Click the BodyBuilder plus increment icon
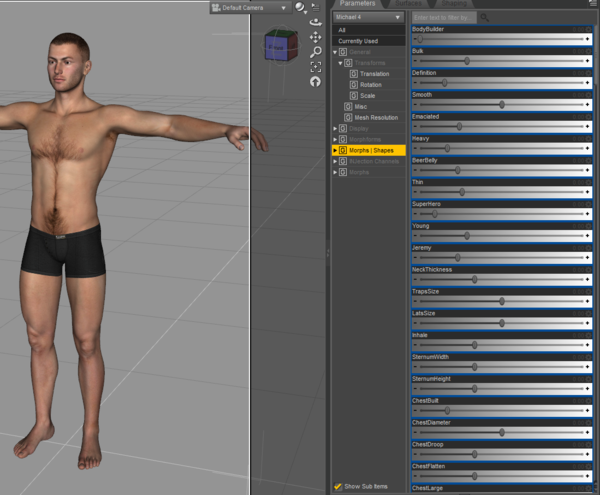The width and height of the screenshot is (600, 495). coord(587,39)
